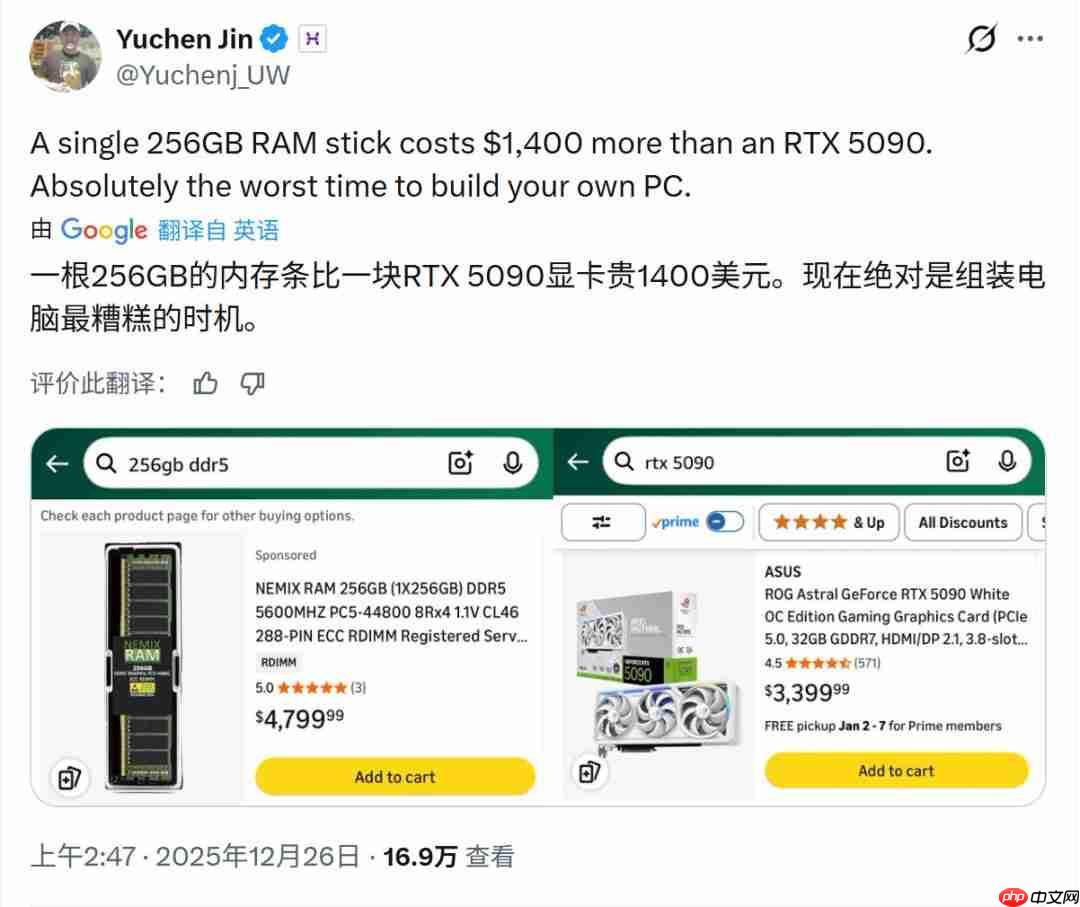Tap the microphone icon in the rtx 5090 search bar

click(1006, 461)
